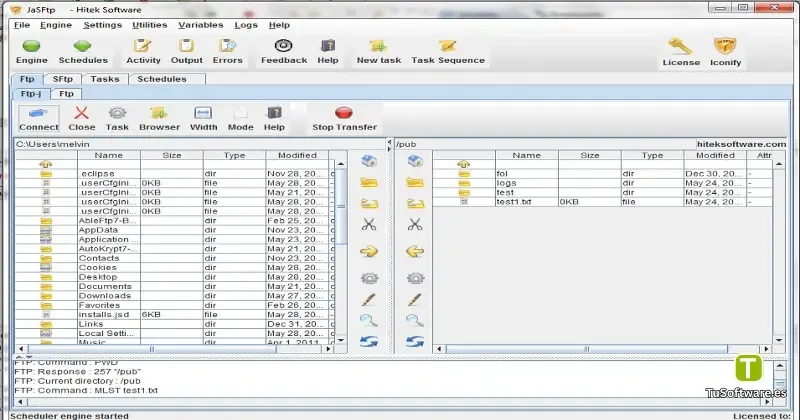Open the Settings menu

tap(103, 25)
